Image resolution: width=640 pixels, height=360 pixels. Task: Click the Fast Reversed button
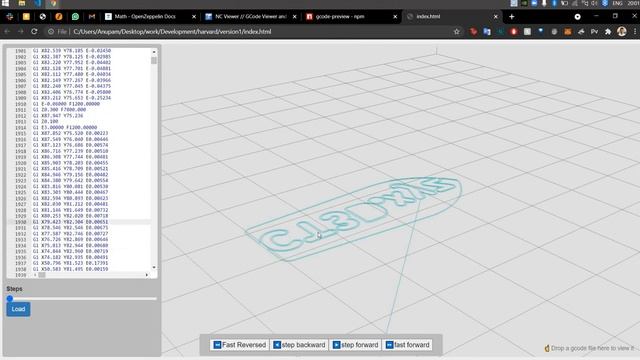240,345
